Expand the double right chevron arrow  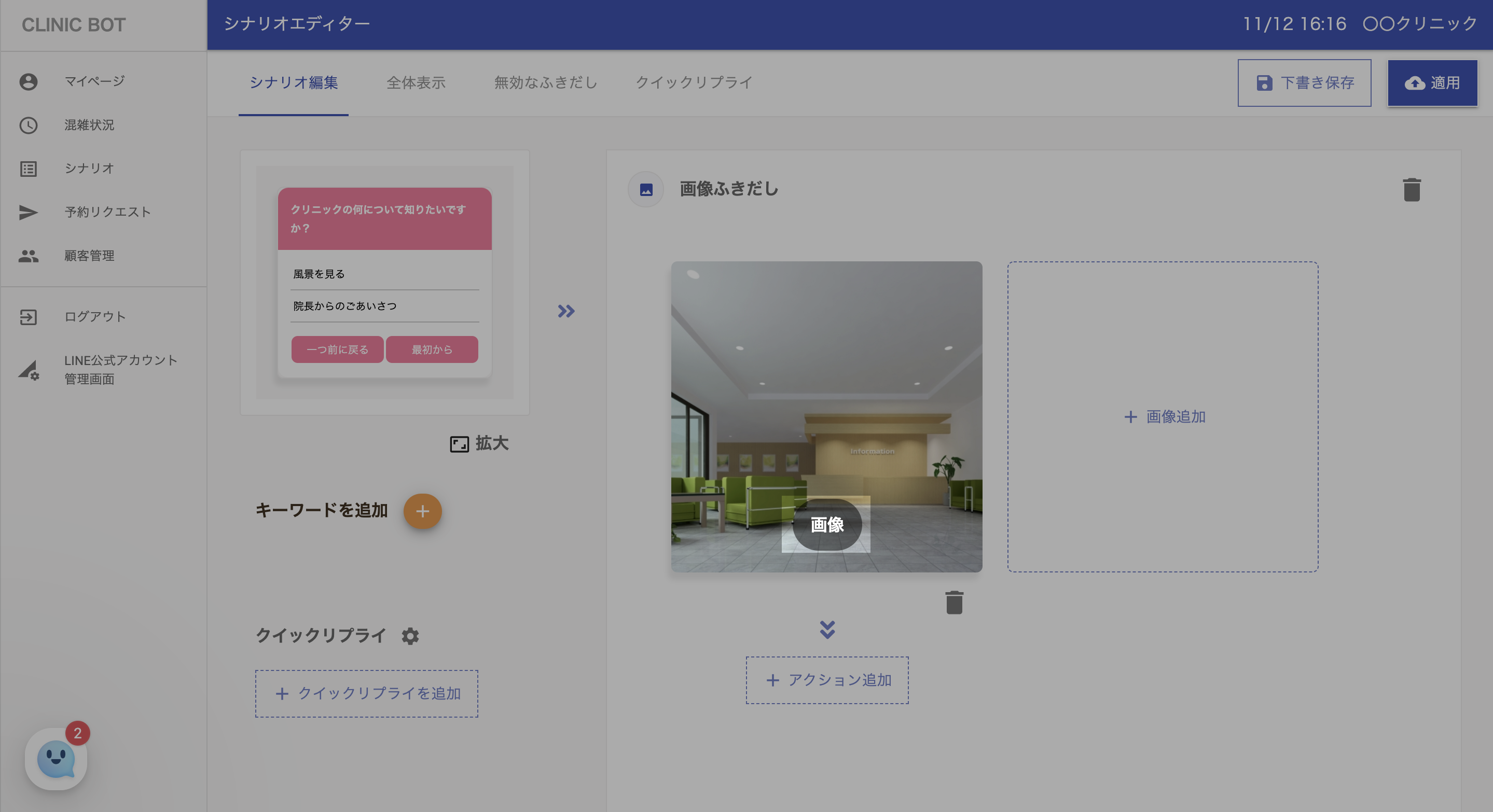(x=566, y=311)
